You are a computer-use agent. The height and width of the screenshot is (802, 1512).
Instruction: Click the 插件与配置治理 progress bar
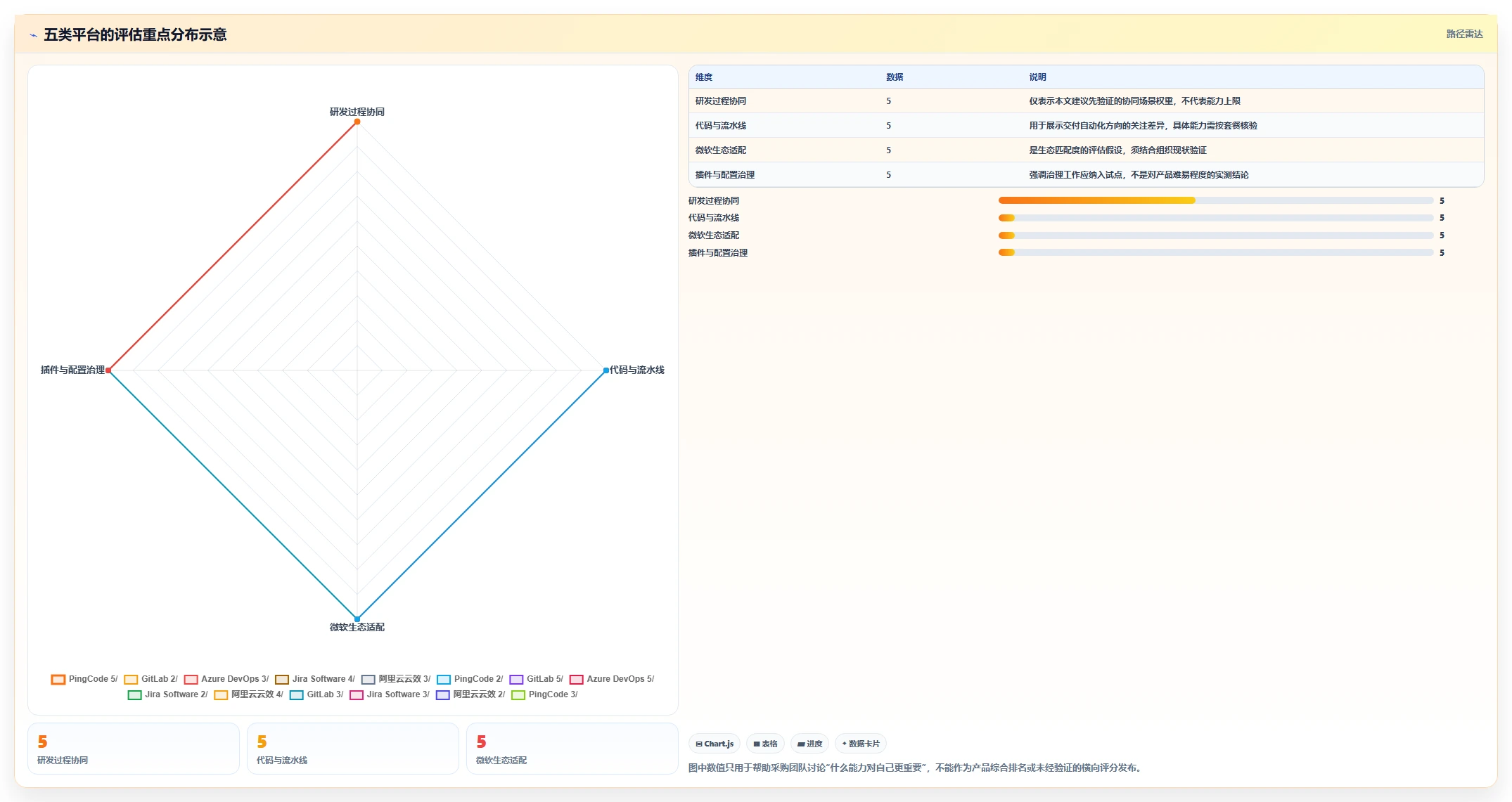tap(1216, 252)
